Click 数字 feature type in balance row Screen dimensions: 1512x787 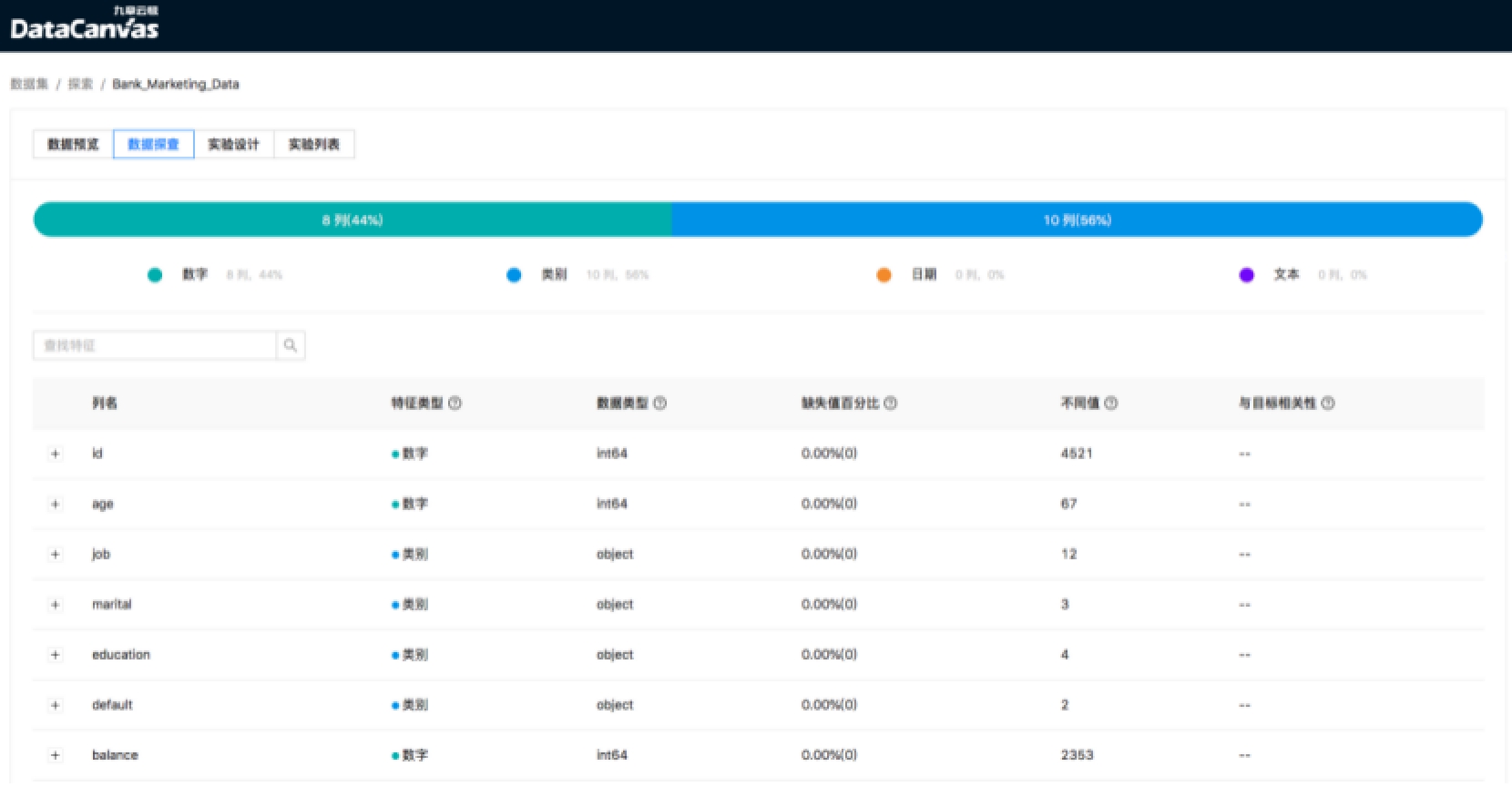coord(410,755)
